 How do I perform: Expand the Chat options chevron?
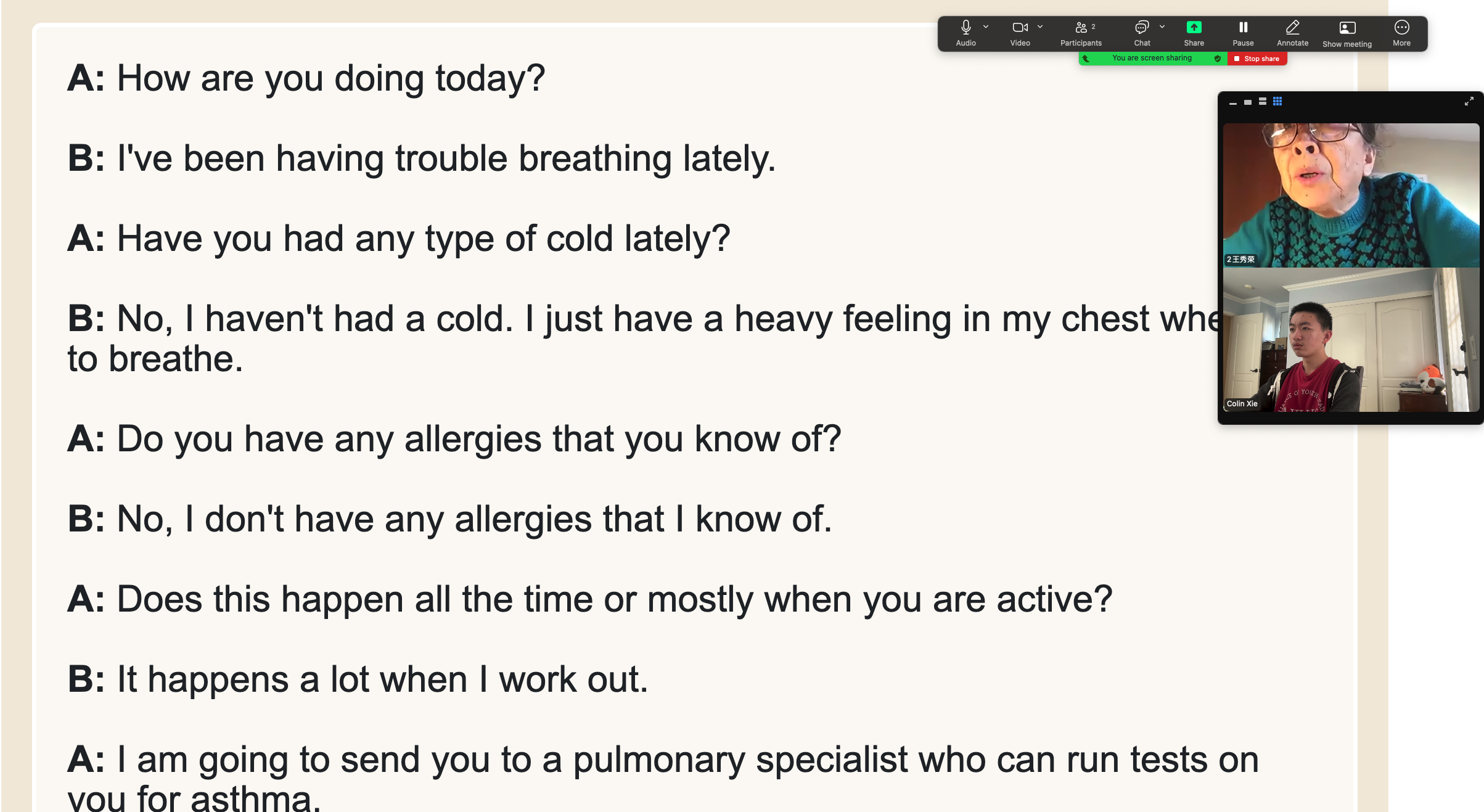point(1162,27)
